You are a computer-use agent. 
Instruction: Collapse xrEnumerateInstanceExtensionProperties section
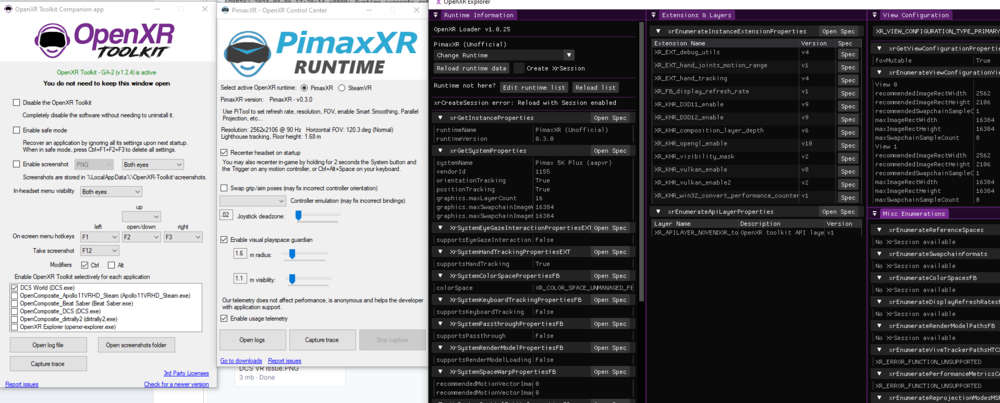(659, 31)
